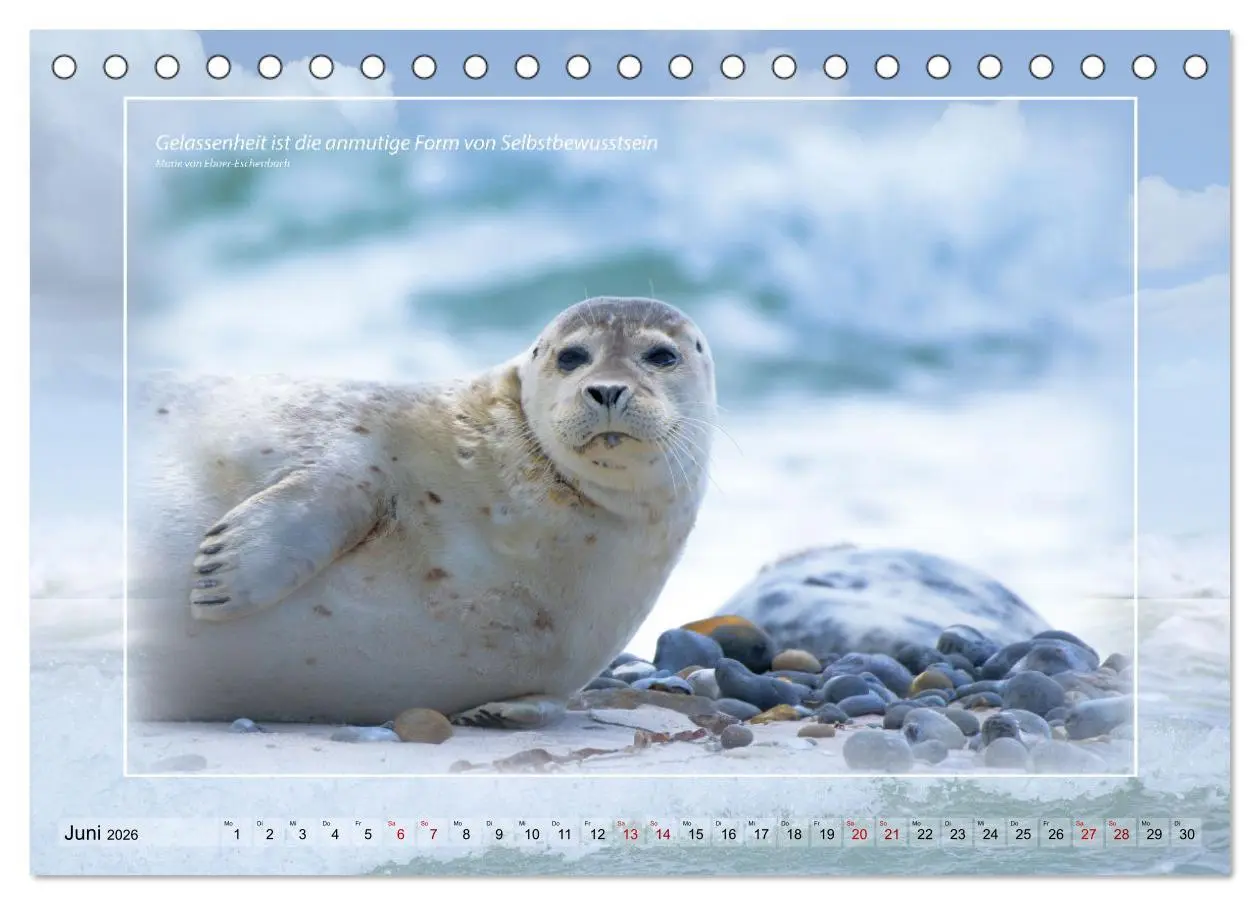Choose date 11 in the June strip

point(564,833)
